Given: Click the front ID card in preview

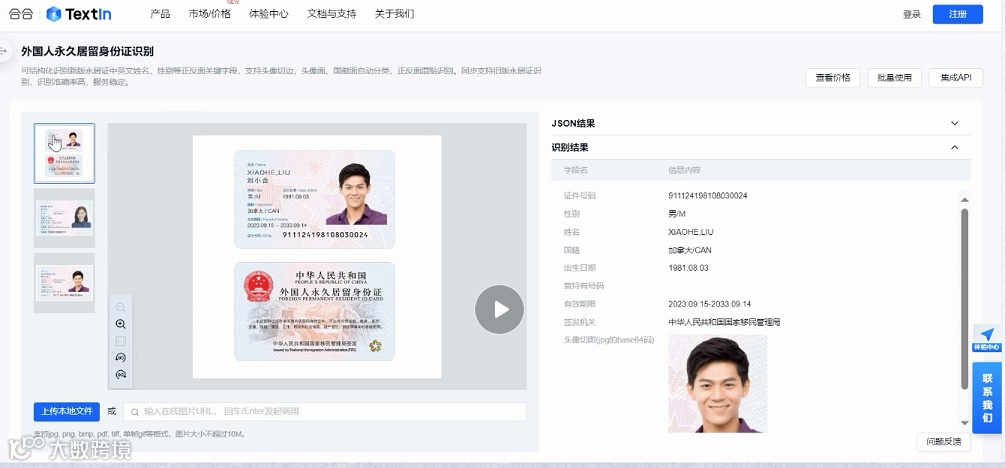Looking at the screenshot, I should coord(314,199).
